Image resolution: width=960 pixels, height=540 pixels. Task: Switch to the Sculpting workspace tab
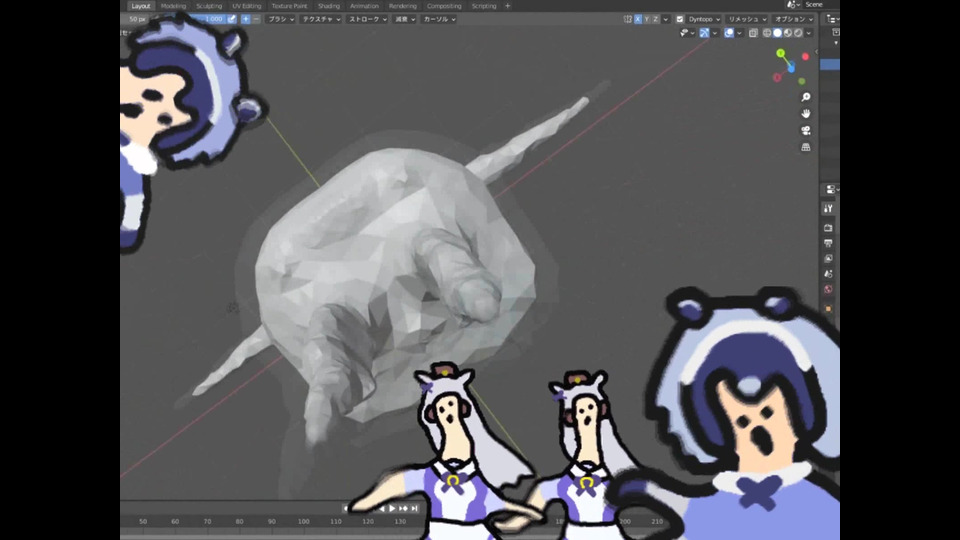[x=209, y=6]
